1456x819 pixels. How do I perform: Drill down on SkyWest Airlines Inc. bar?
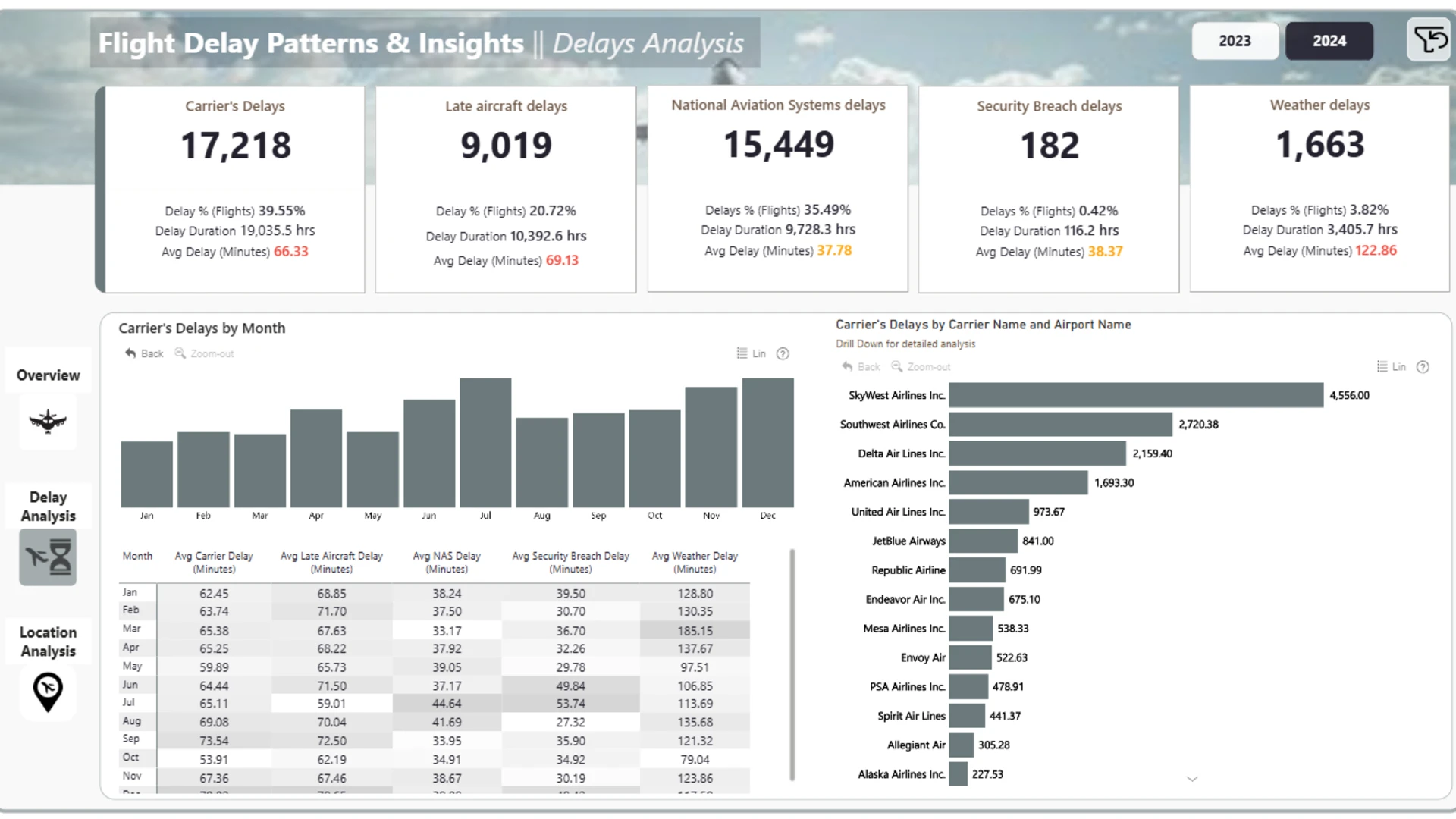click(x=1136, y=395)
